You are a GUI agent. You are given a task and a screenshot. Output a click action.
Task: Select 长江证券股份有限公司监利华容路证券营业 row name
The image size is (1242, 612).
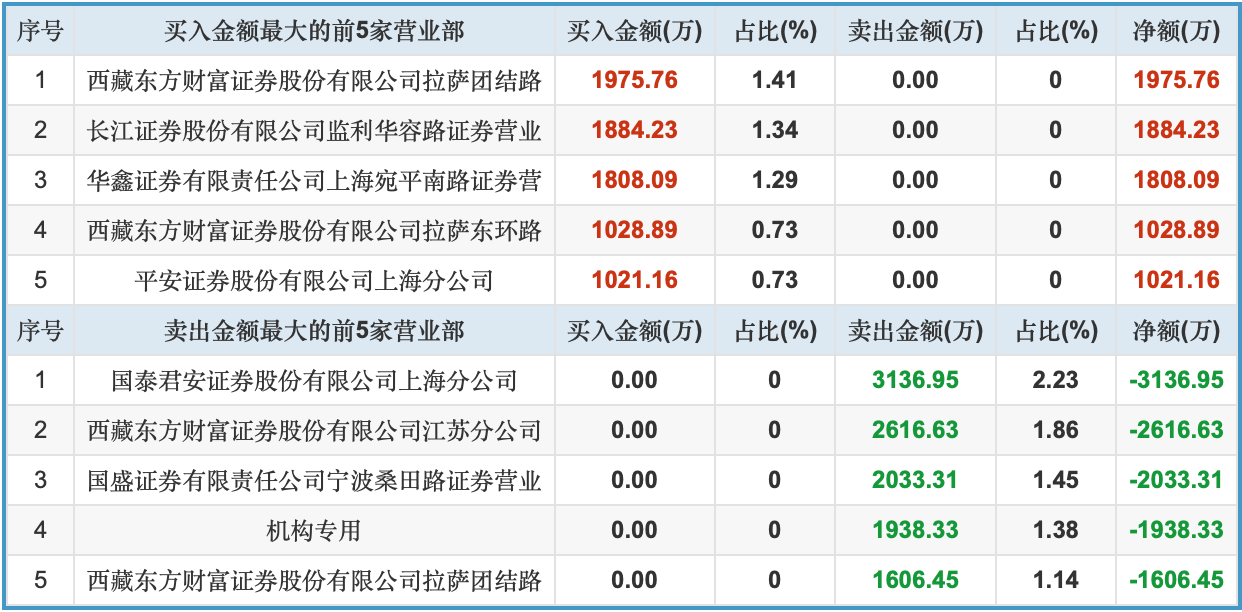coord(314,130)
